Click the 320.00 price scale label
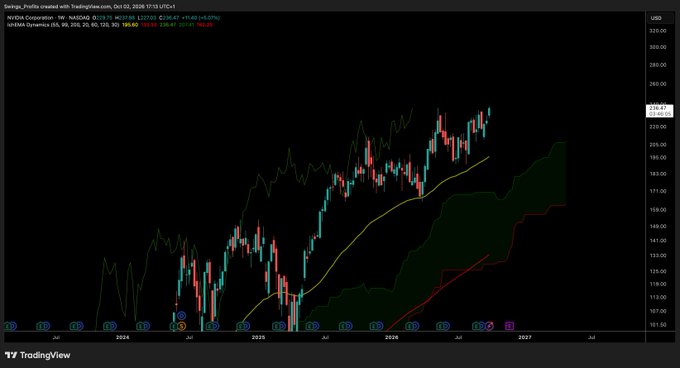Screen dimensions: 680x368 click(658, 31)
